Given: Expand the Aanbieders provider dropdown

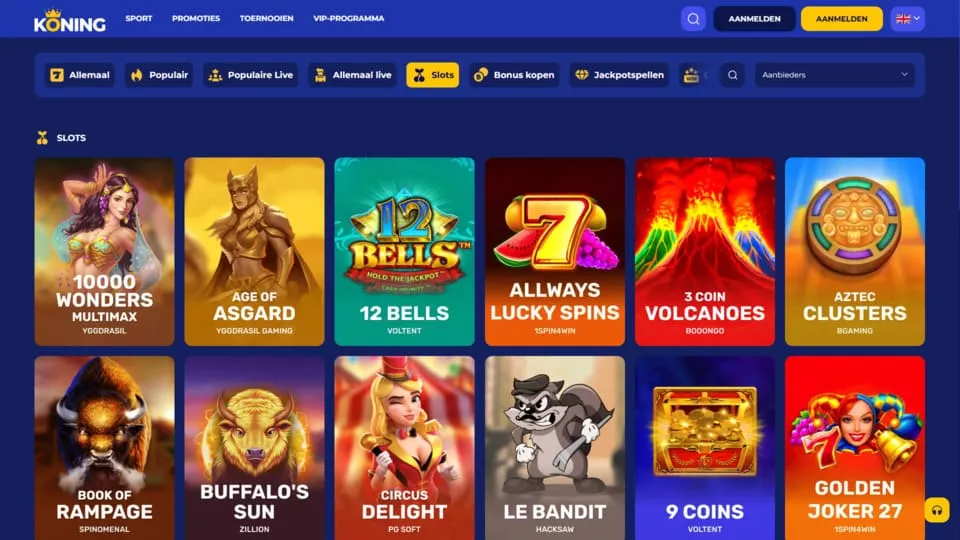Looking at the screenshot, I should (x=834, y=75).
